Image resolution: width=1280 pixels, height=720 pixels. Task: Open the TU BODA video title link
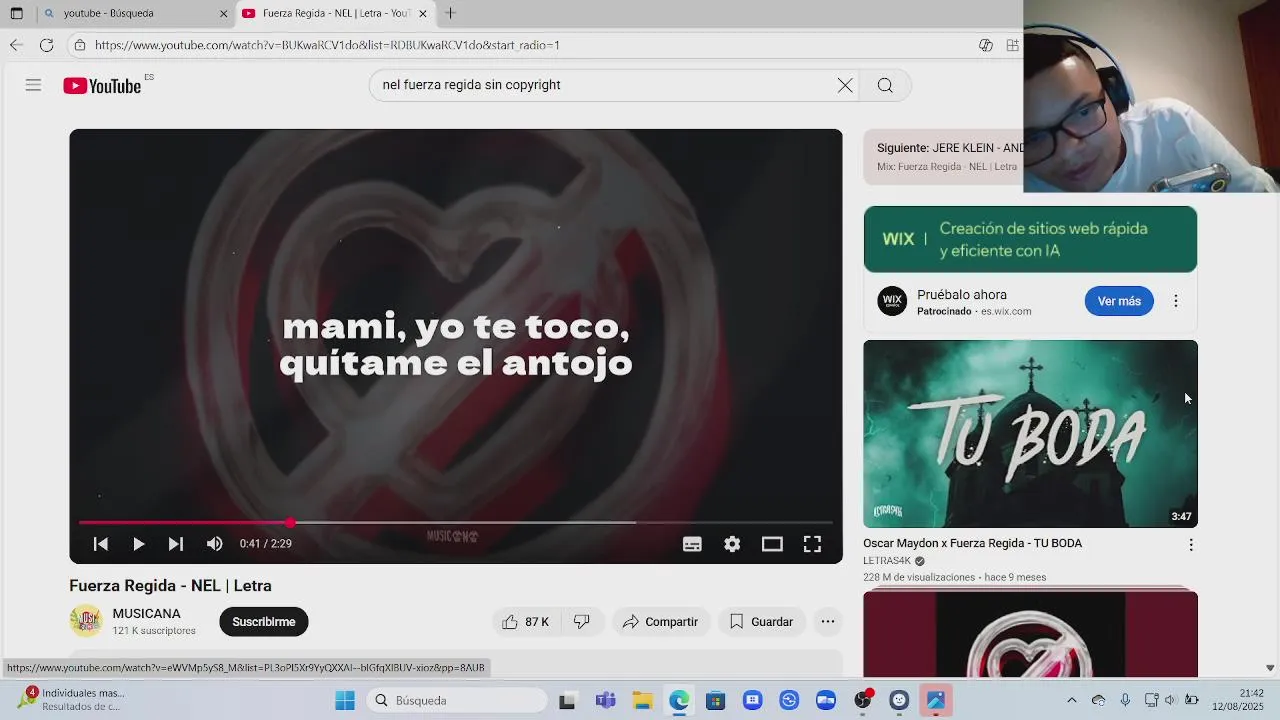pyautogui.click(x=972, y=543)
